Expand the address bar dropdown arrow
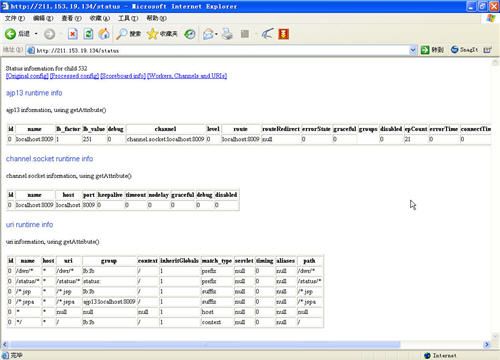The width and height of the screenshot is (500, 360). pos(413,50)
